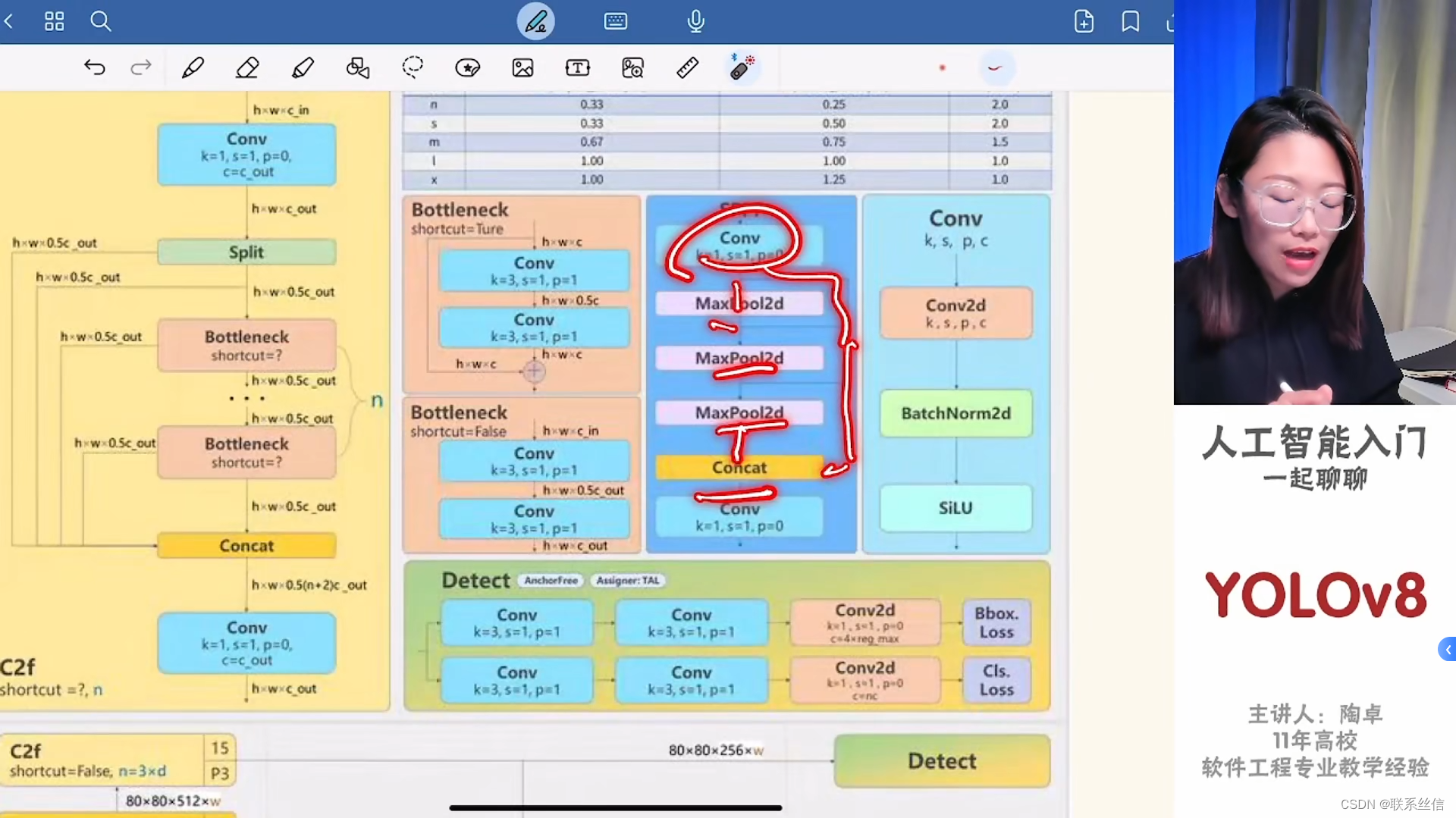
Task: Click the green Split block
Action: coord(246,252)
